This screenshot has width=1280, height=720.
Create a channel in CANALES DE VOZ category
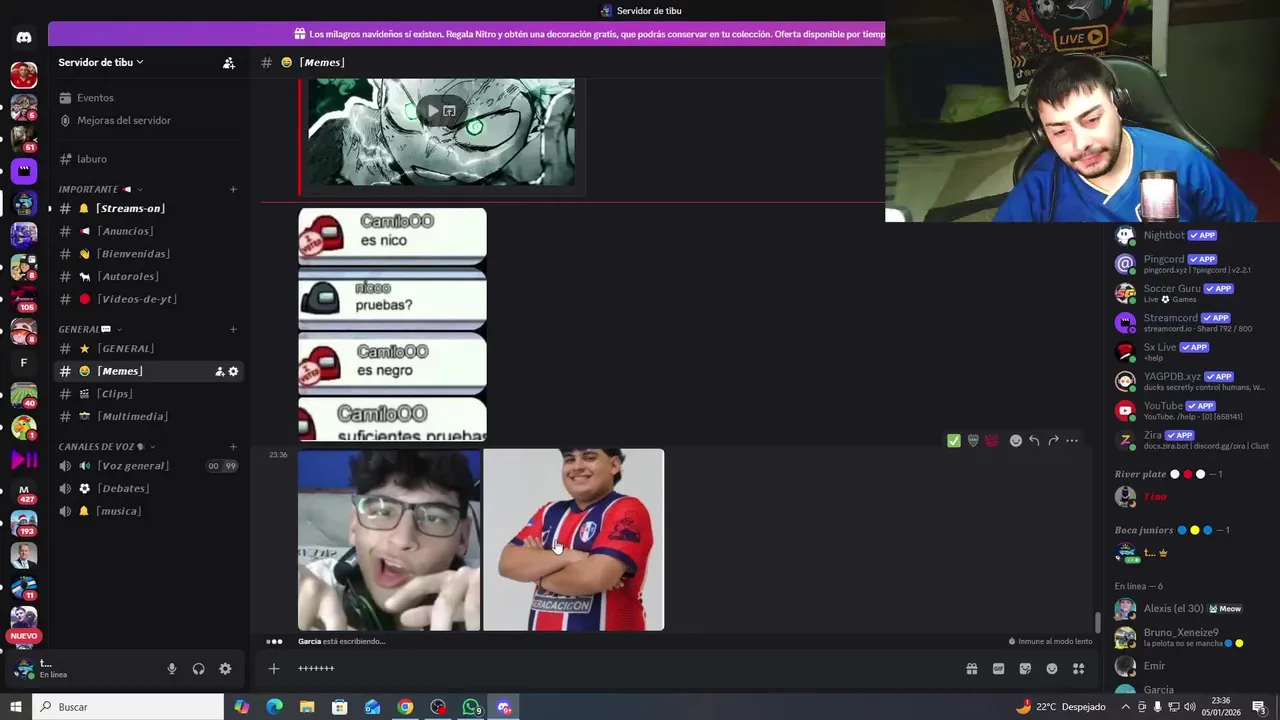click(x=233, y=446)
